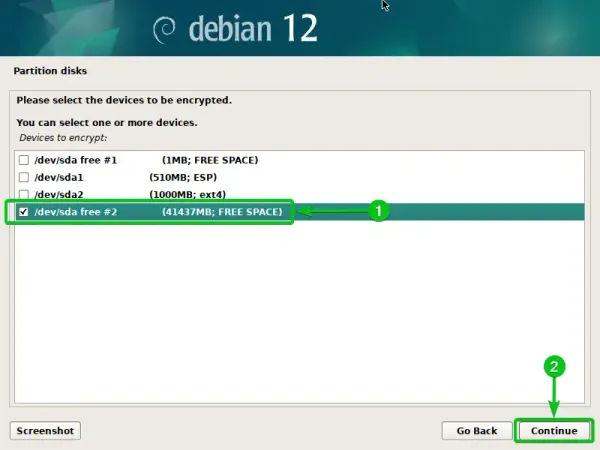The image size is (600, 450).
Task: Go Back to the previous step
Action: [476, 430]
